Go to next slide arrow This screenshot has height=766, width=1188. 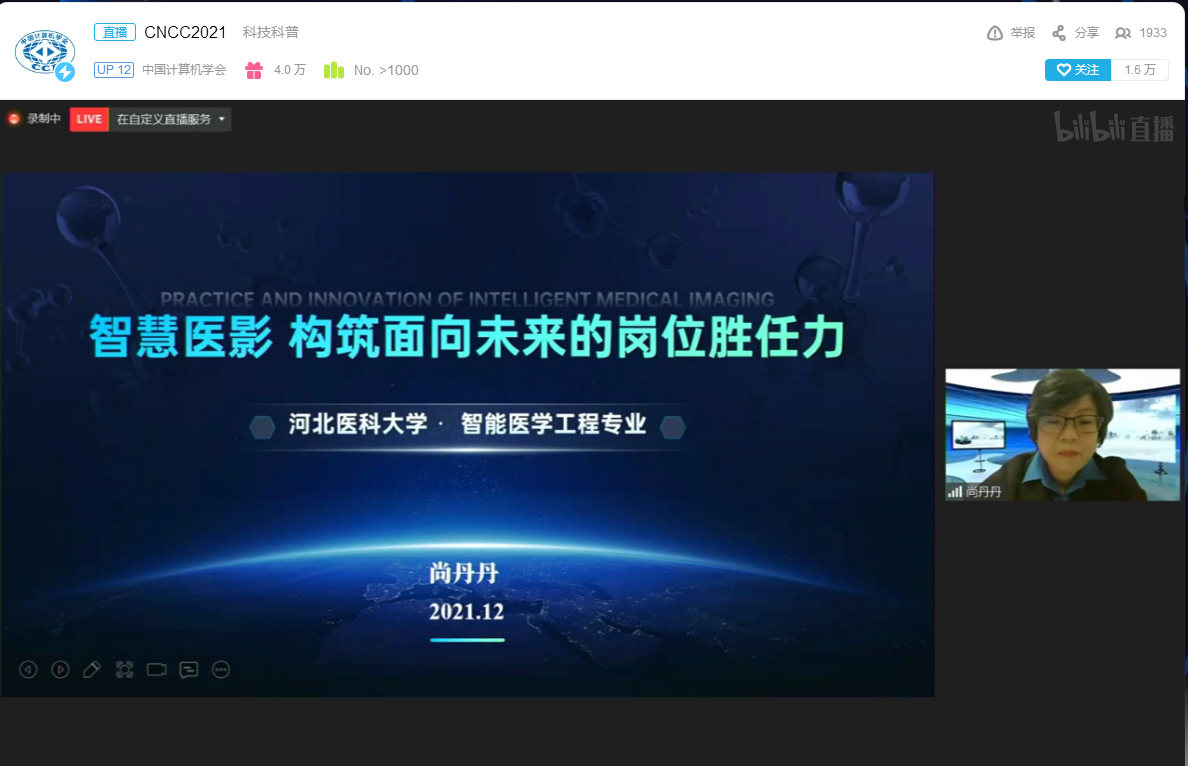coord(60,670)
